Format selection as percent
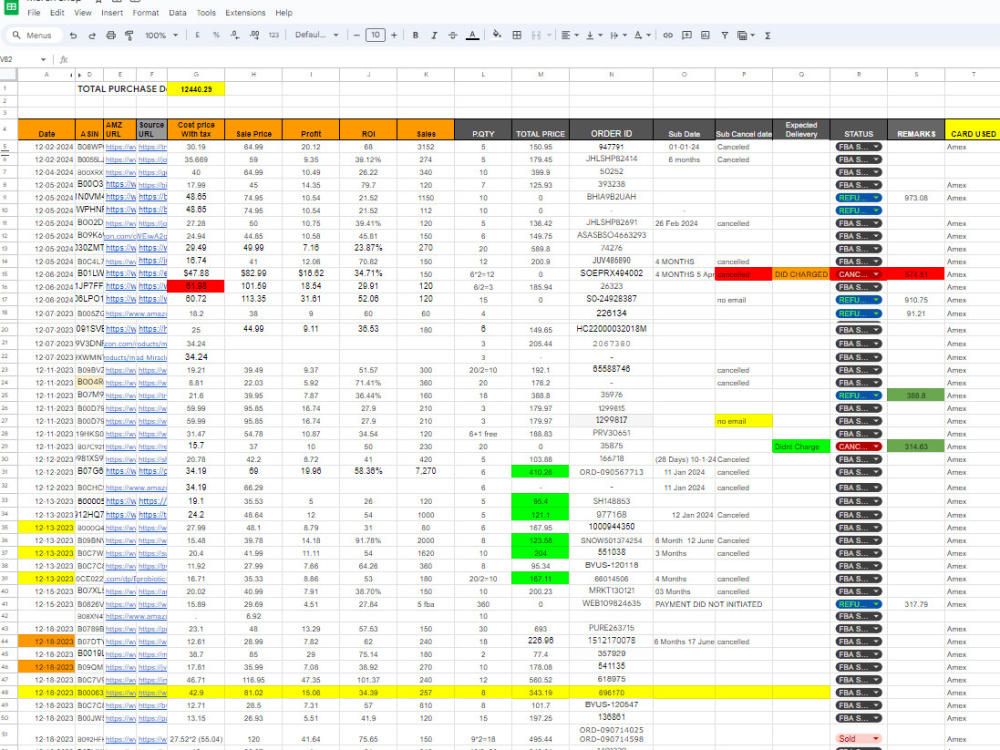 pos(216,36)
